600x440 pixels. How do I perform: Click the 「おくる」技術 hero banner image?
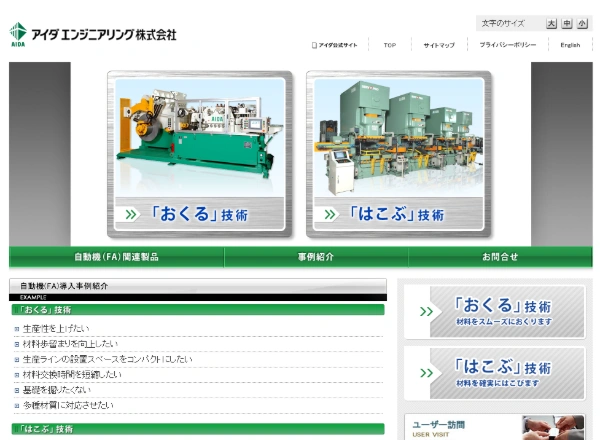(x=200, y=154)
